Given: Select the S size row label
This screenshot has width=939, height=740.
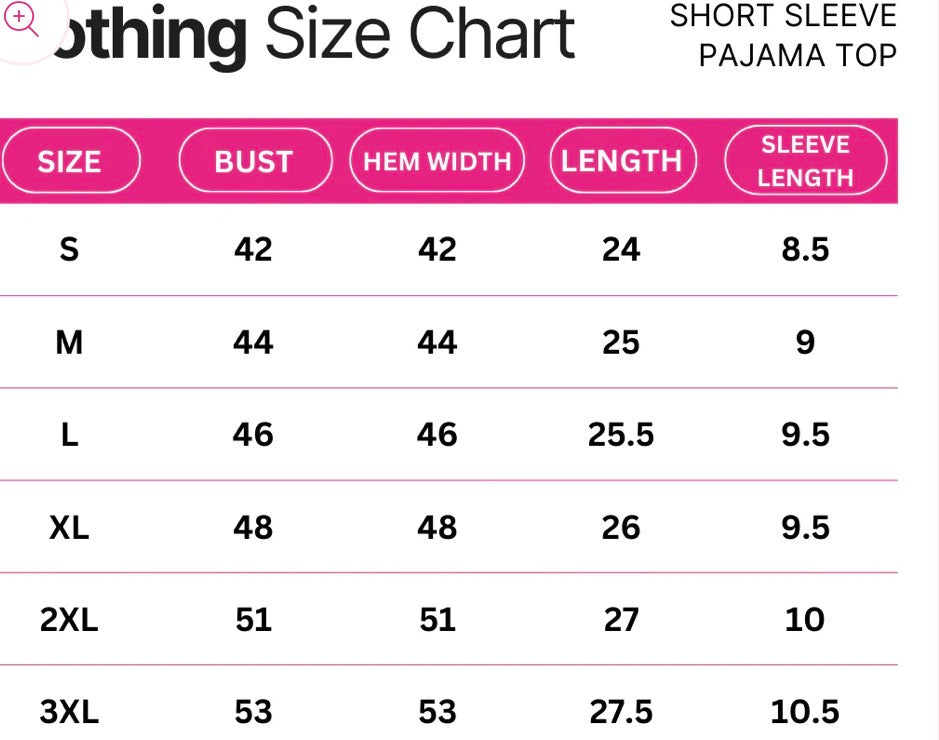Looking at the screenshot, I should pyautogui.click(x=69, y=249).
